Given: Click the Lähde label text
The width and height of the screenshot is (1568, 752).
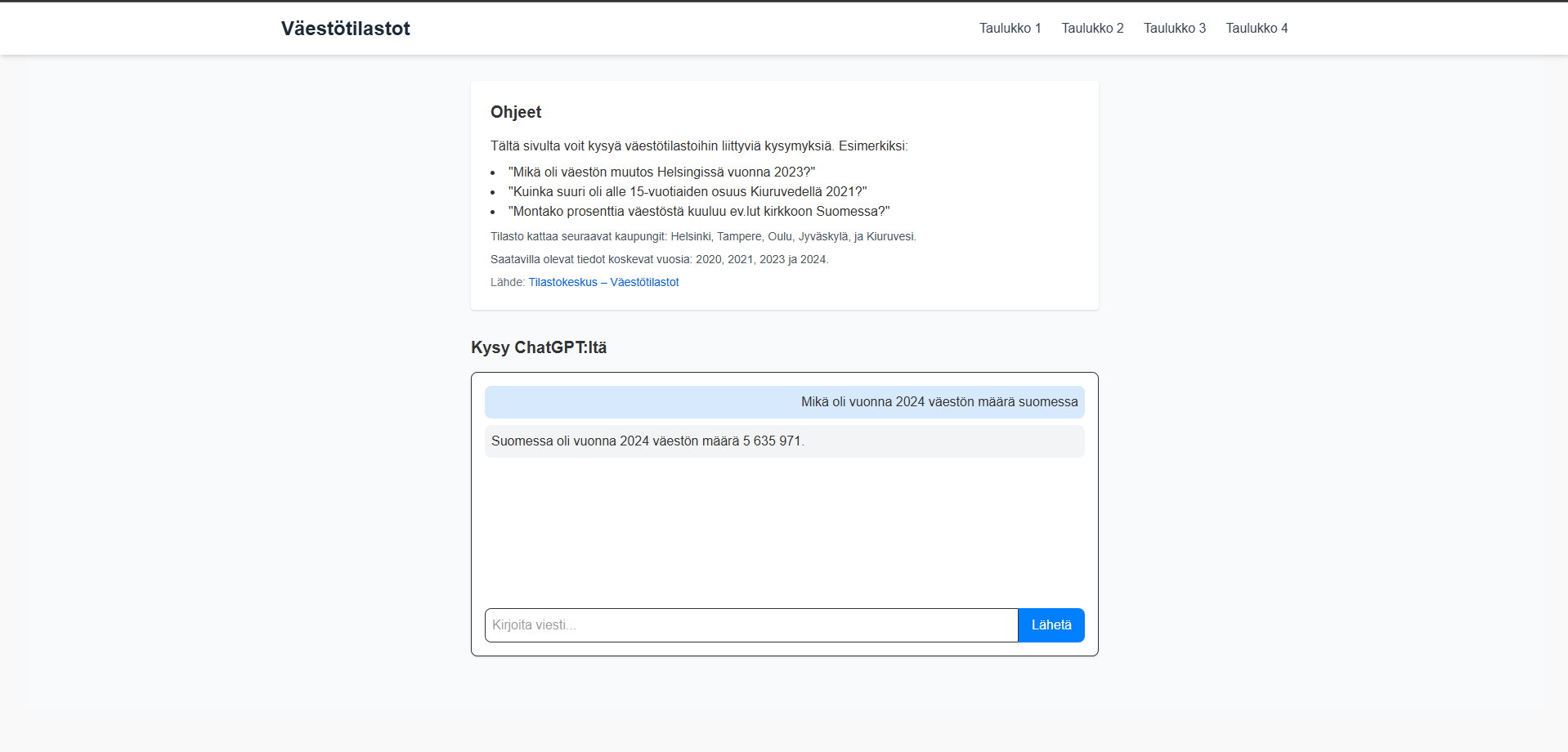Looking at the screenshot, I should pos(508,282).
